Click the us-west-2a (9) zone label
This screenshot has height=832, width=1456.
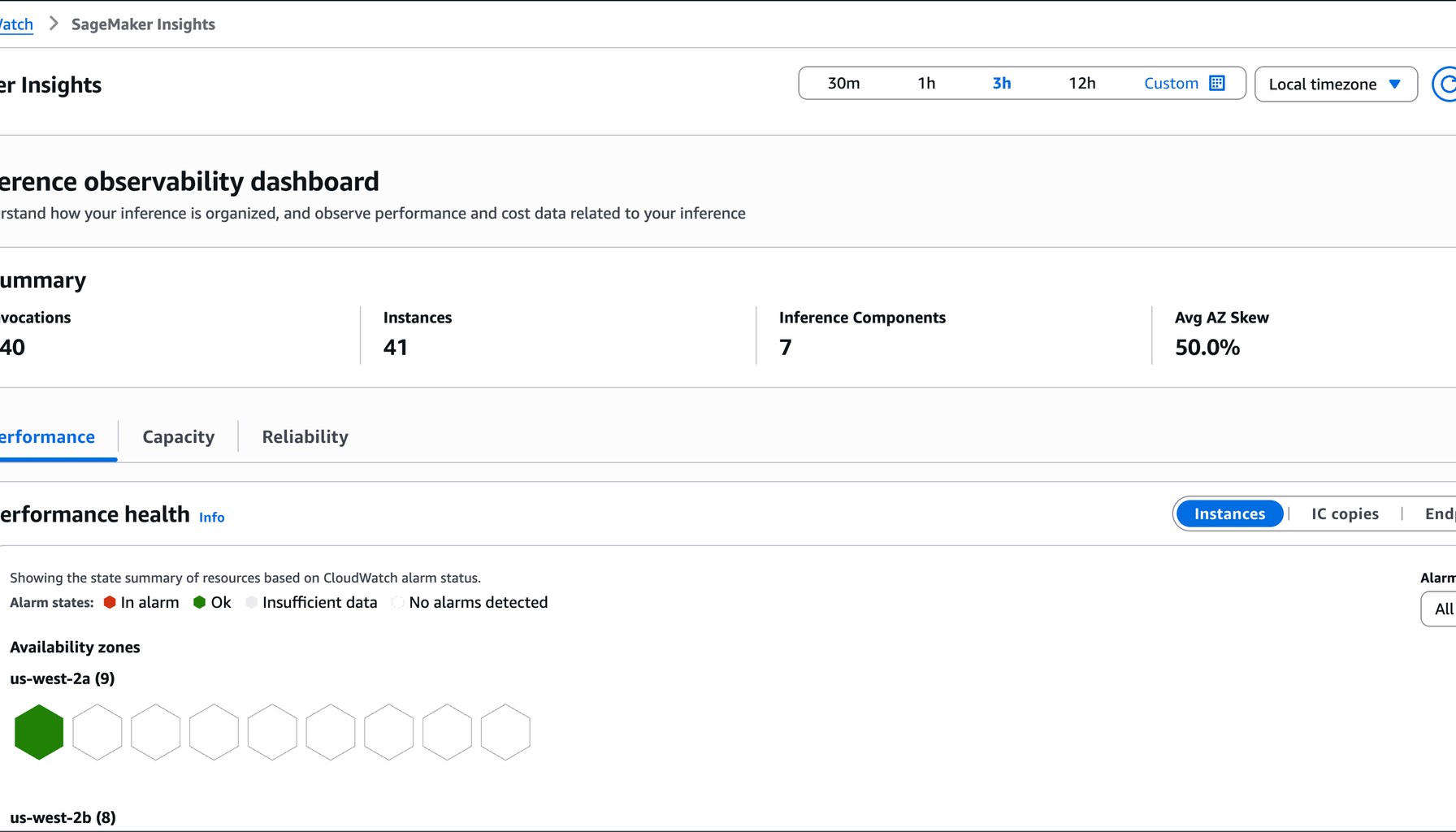63,678
